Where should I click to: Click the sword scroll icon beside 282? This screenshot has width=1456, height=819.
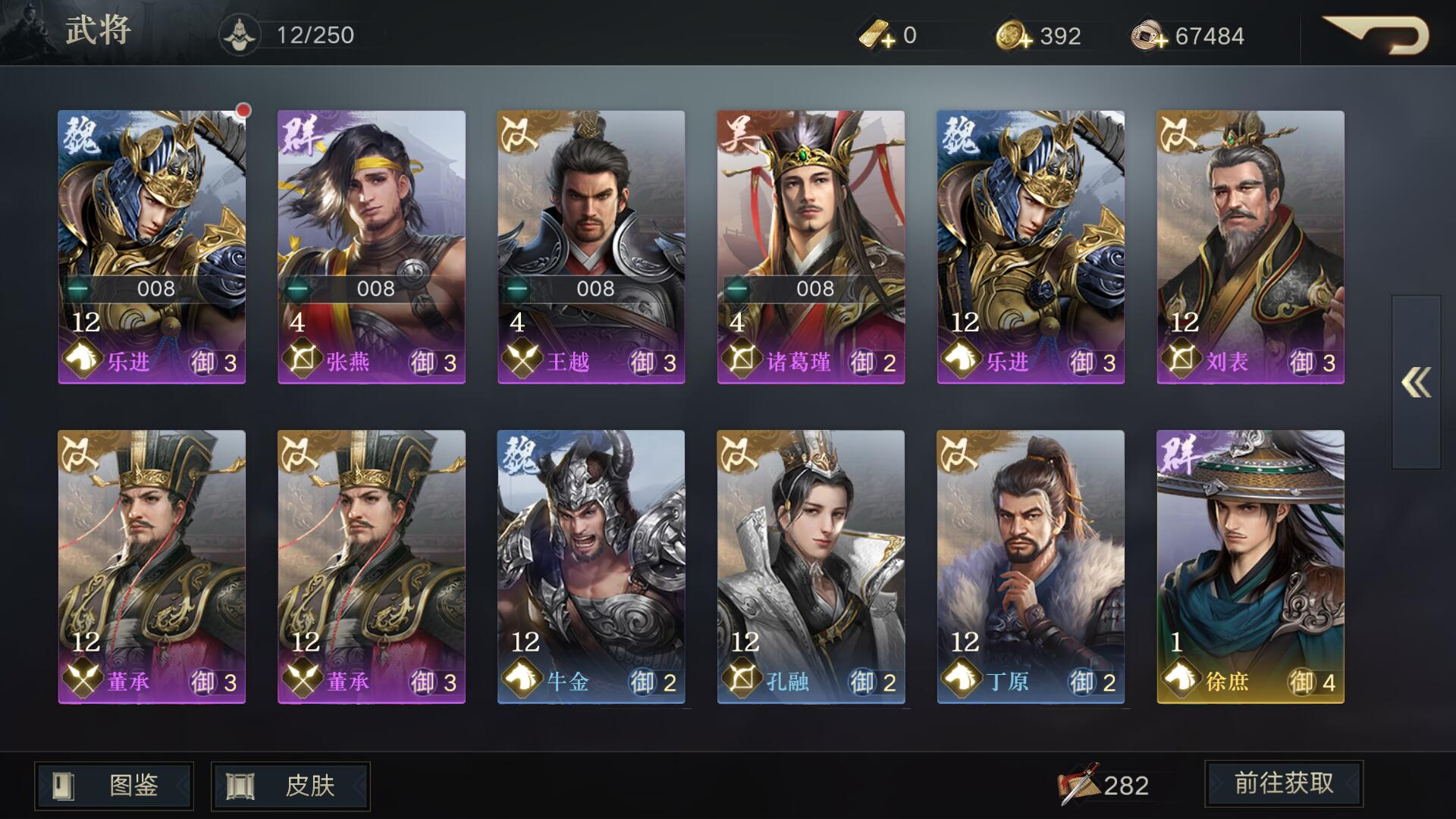coord(1079,784)
